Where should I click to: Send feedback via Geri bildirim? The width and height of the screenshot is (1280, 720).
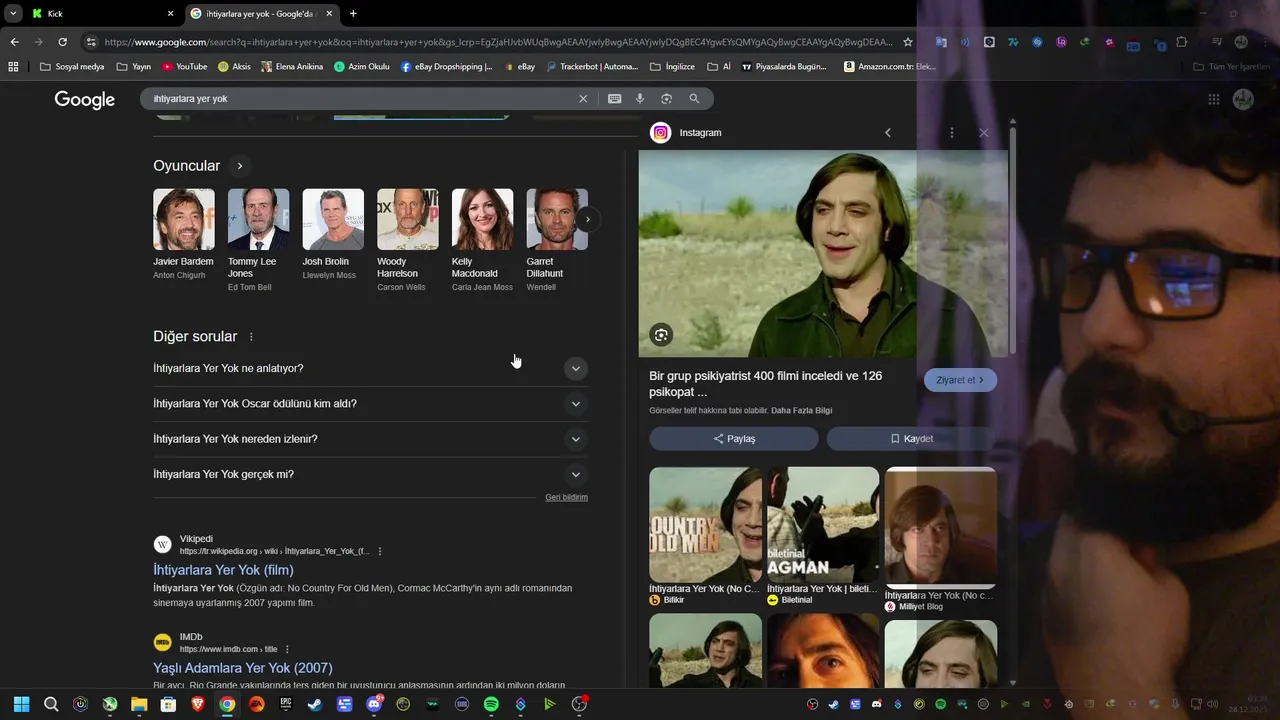pos(566,497)
